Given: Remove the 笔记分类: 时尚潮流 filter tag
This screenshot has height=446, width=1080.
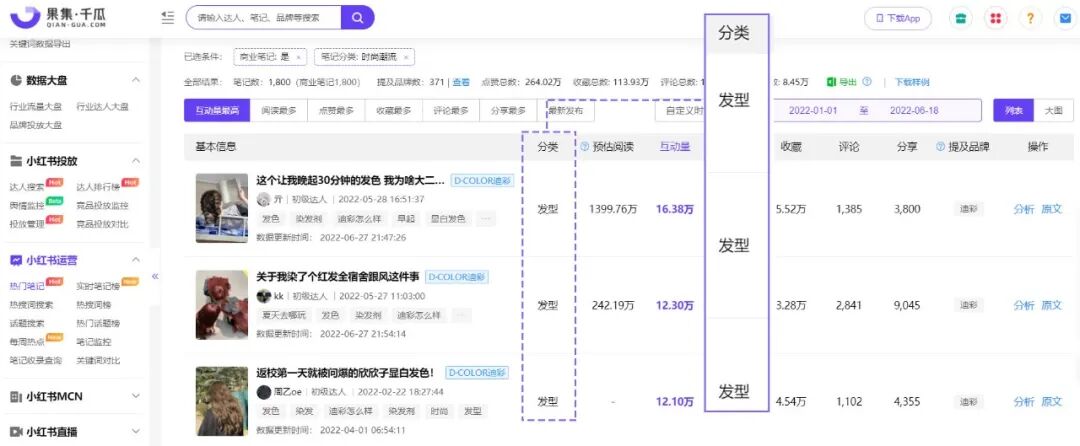Looking at the screenshot, I should [x=406, y=58].
